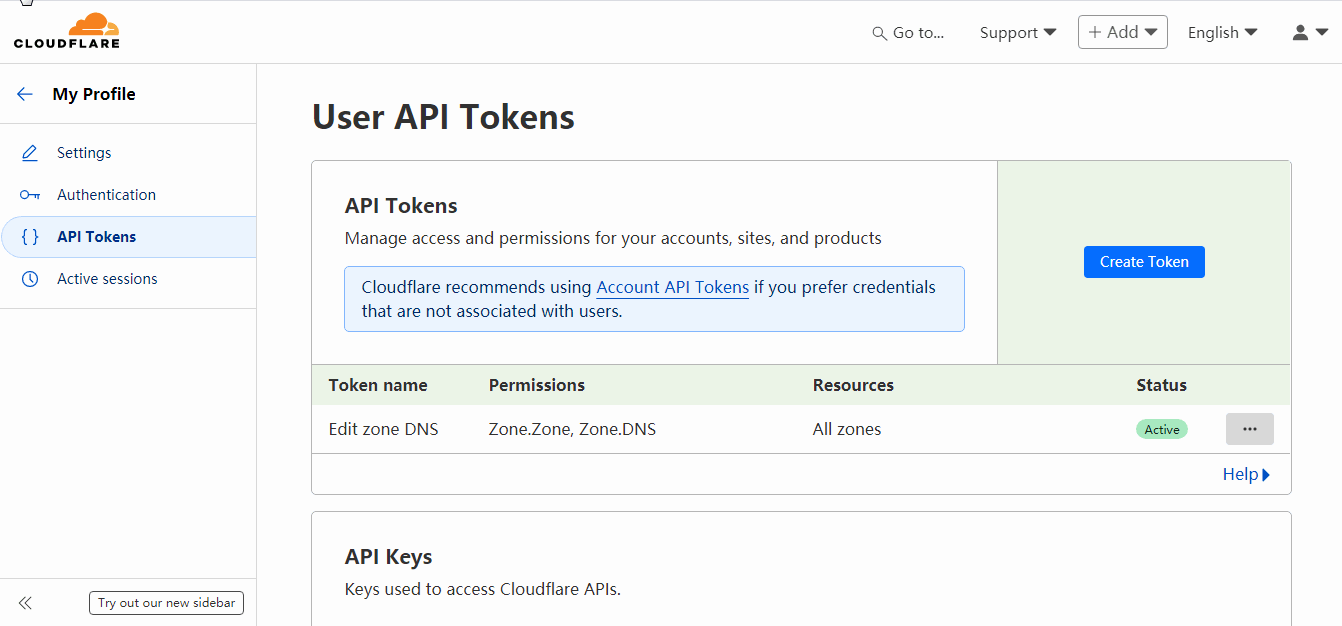The height and width of the screenshot is (626, 1342).
Task: Open the Help link
Action: tap(1246, 474)
